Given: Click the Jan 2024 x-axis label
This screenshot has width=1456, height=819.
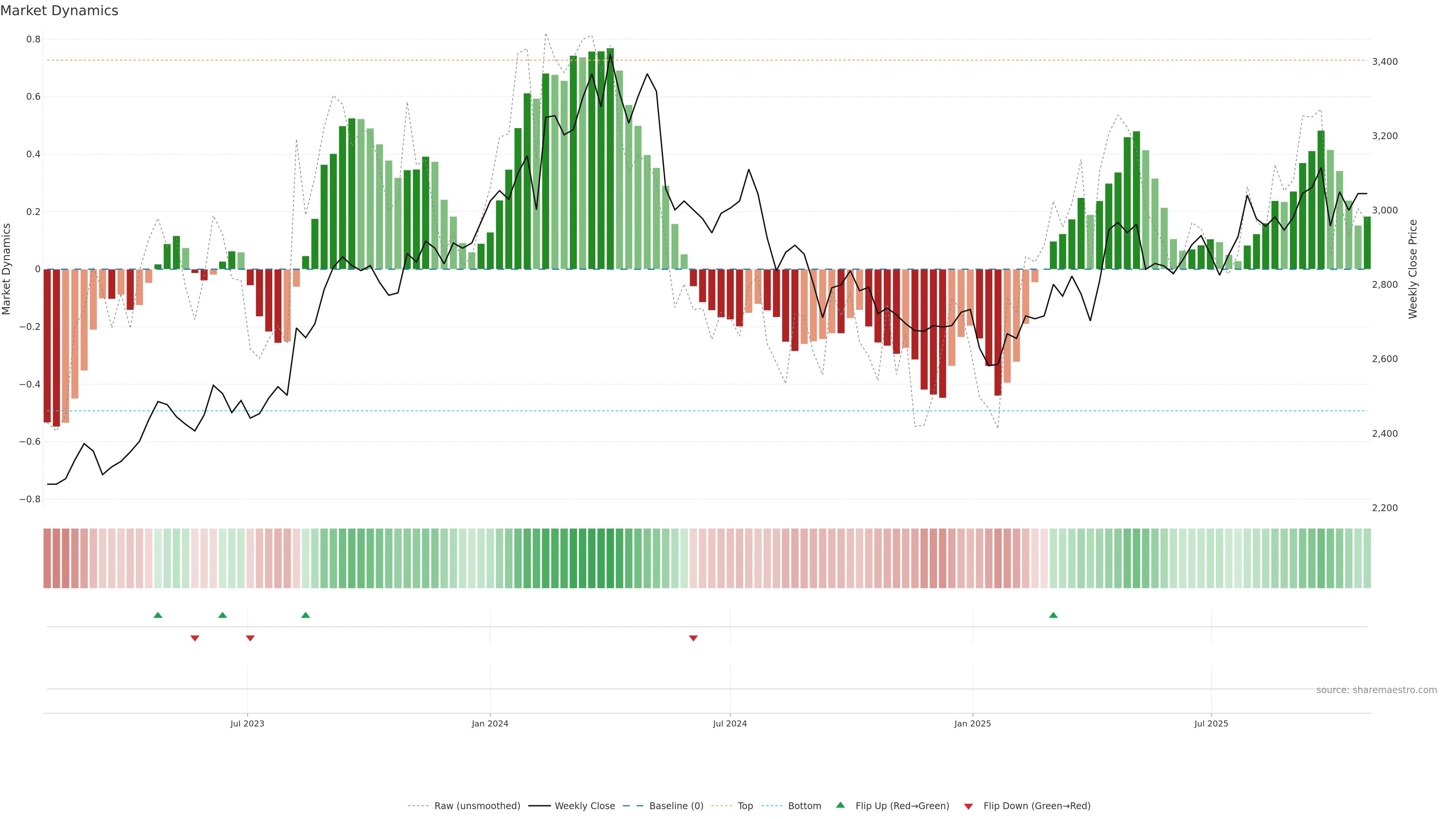Looking at the screenshot, I should tap(490, 723).
